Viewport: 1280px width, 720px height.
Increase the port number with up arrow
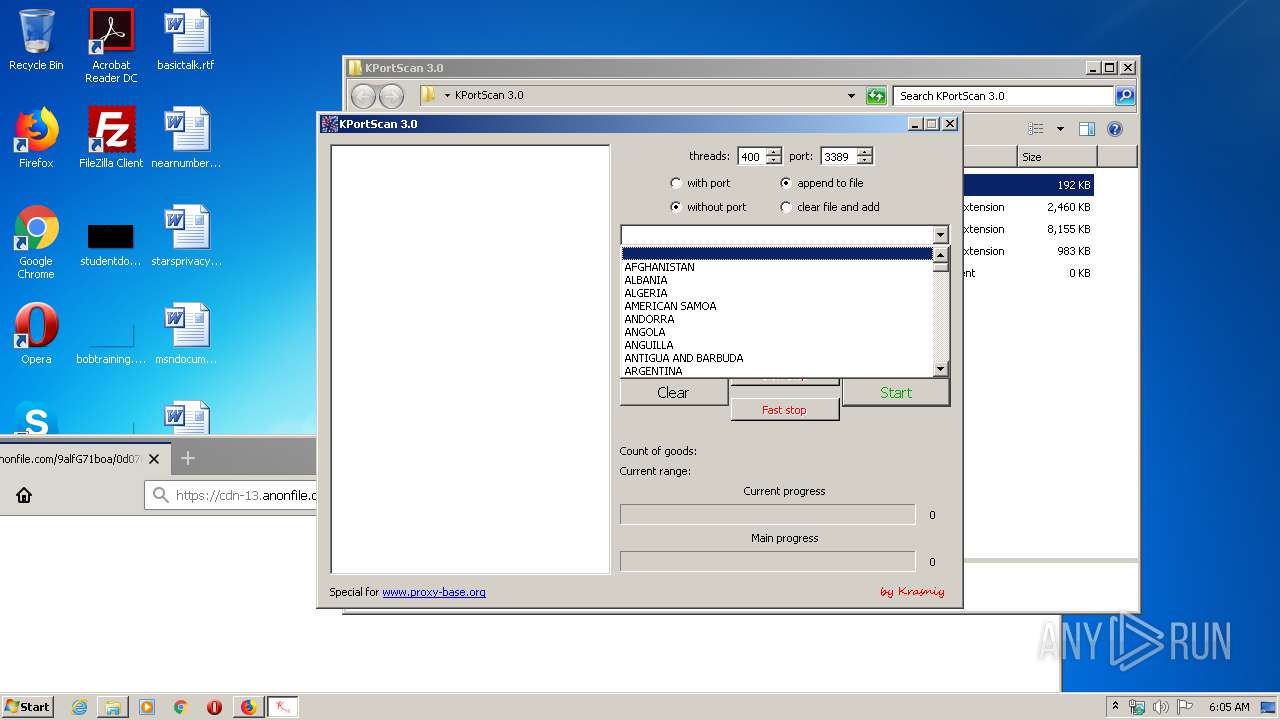pyautogui.click(x=865, y=152)
